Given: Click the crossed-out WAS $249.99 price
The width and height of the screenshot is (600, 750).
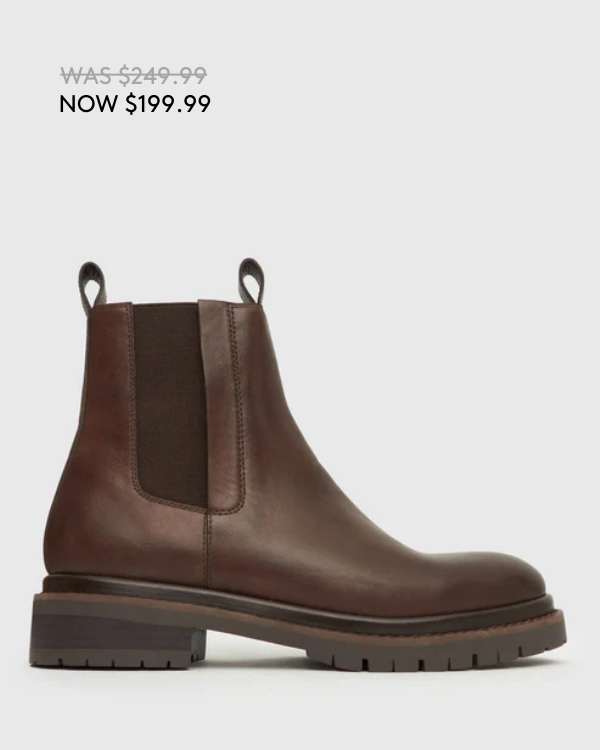Looking at the screenshot, I should (133, 75).
